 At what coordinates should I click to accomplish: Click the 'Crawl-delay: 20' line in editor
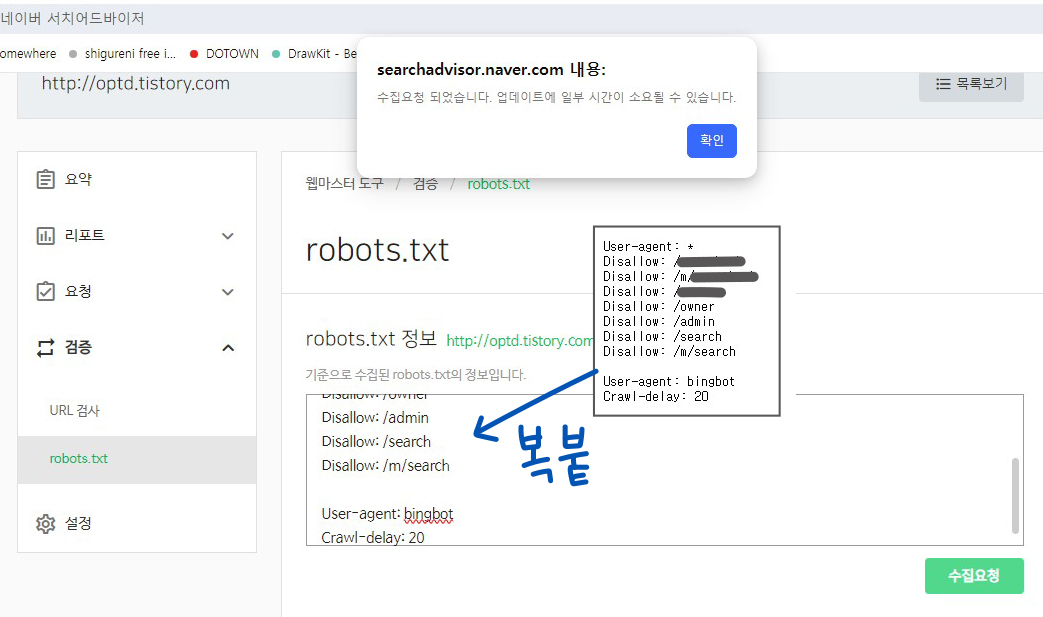pyautogui.click(x=373, y=537)
